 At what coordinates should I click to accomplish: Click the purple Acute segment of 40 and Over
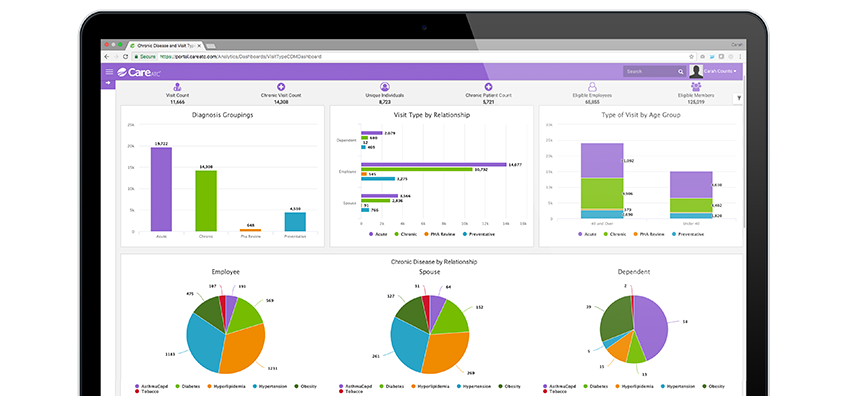pos(602,161)
